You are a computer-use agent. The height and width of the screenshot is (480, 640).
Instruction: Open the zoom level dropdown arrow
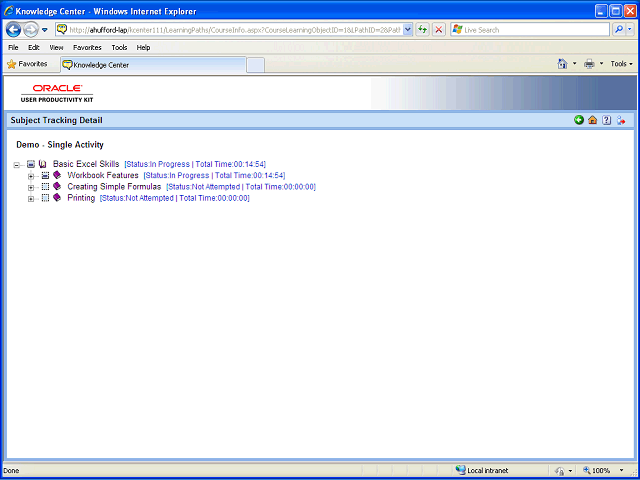coord(622,471)
